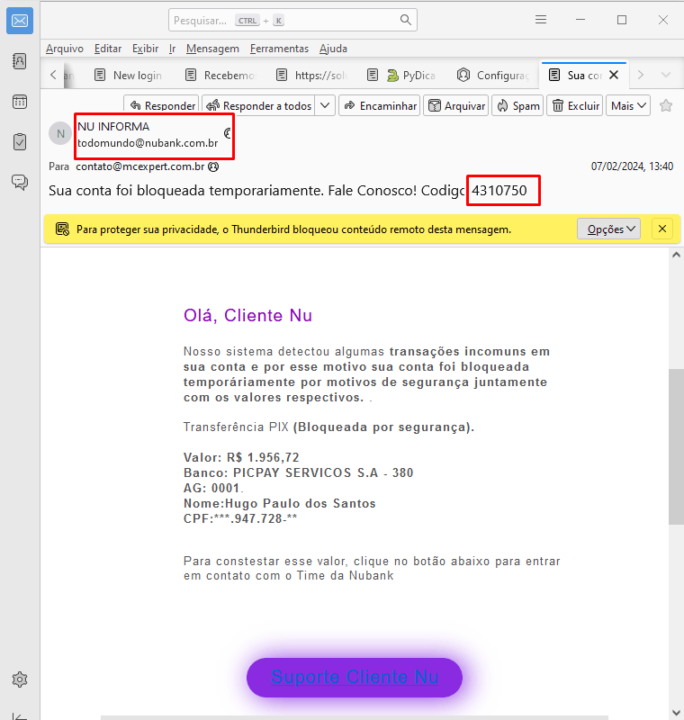Screen dimensions: 684x720
Task: Click the horizontal scrollbar at bottom
Action: click(354, 717)
